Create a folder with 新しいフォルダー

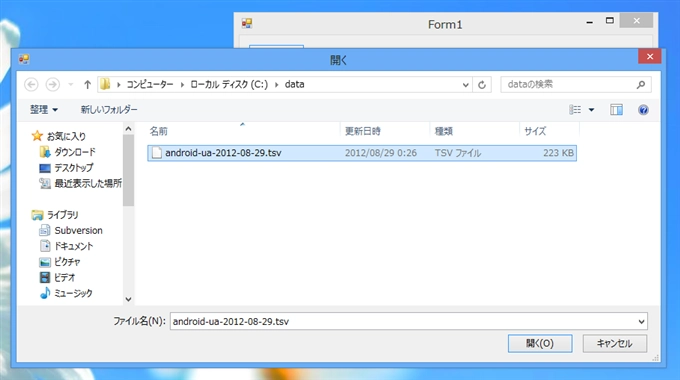[x=109, y=110]
